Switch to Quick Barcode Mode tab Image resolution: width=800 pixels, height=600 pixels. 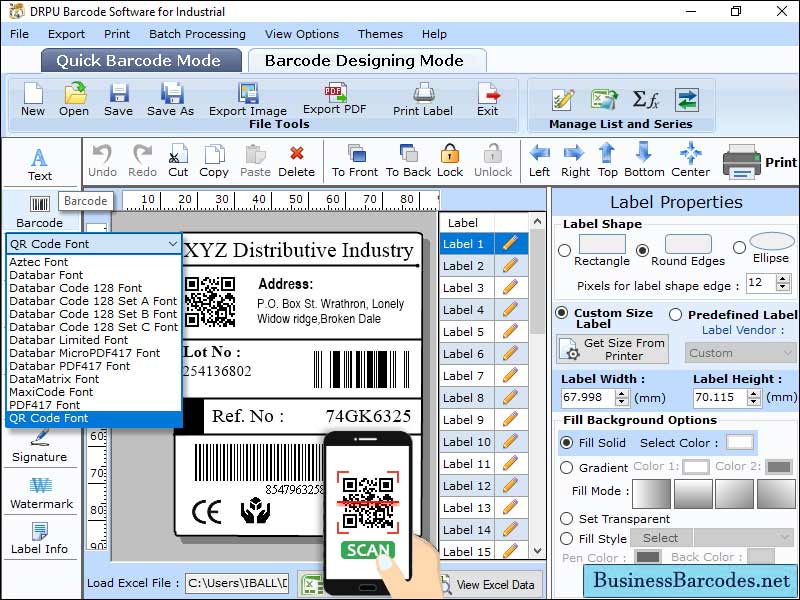click(x=140, y=60)
